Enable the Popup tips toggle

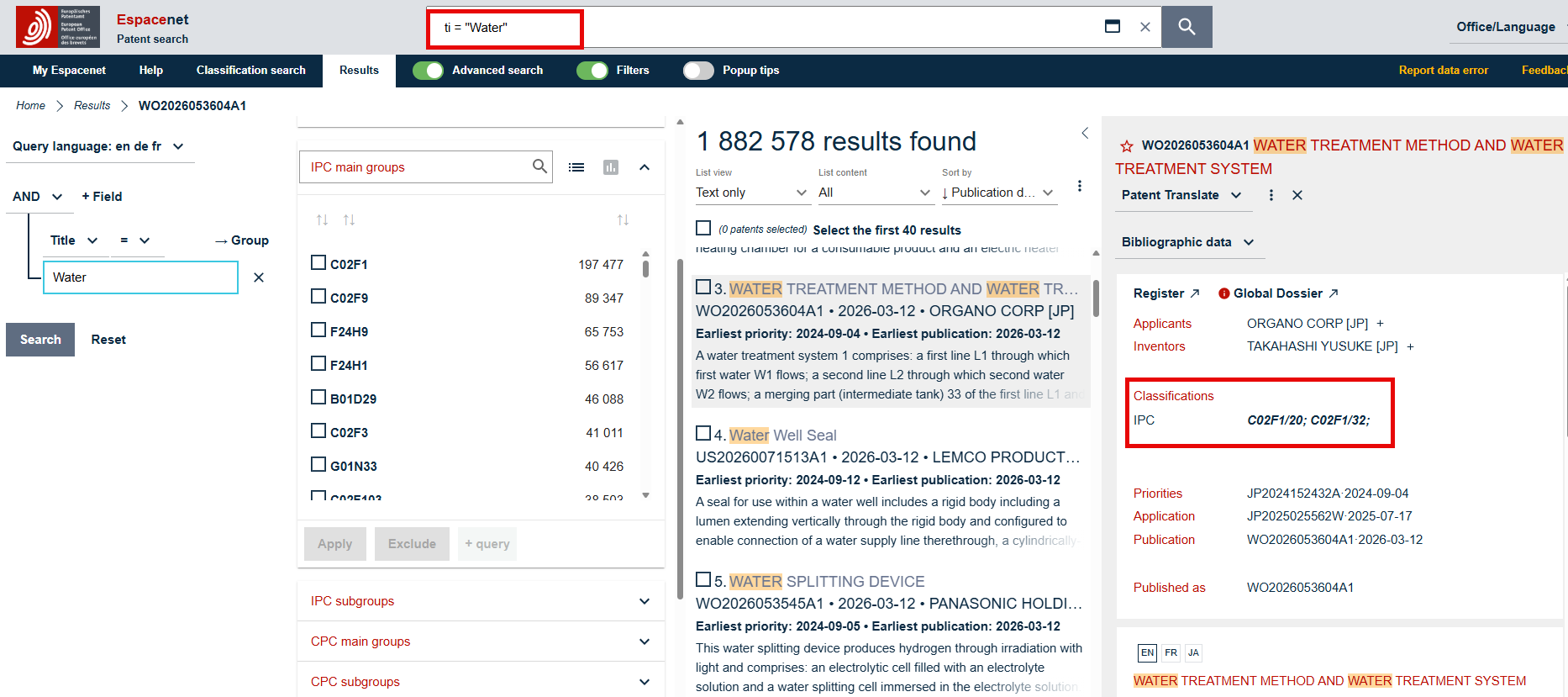click(697, 71)
